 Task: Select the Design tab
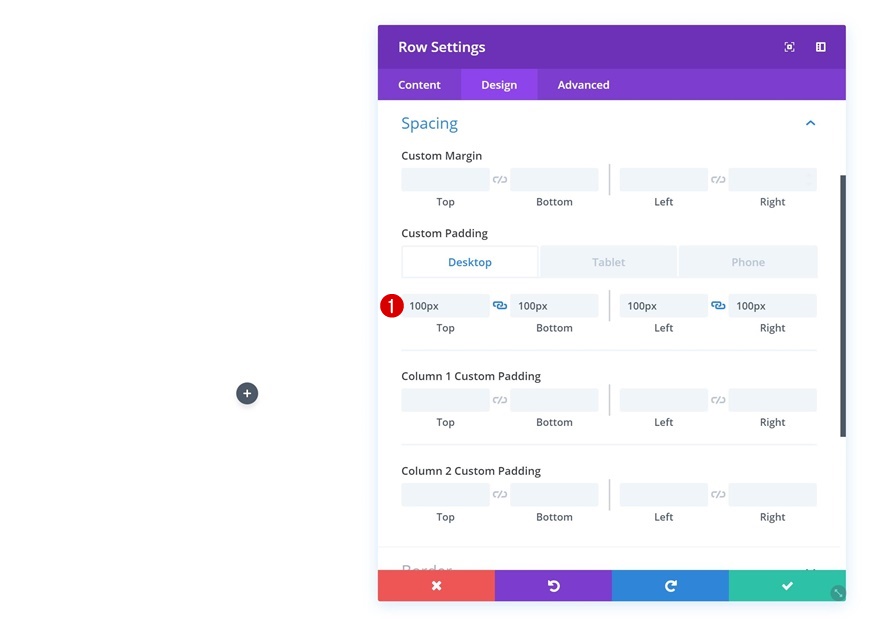pos(499,85)
